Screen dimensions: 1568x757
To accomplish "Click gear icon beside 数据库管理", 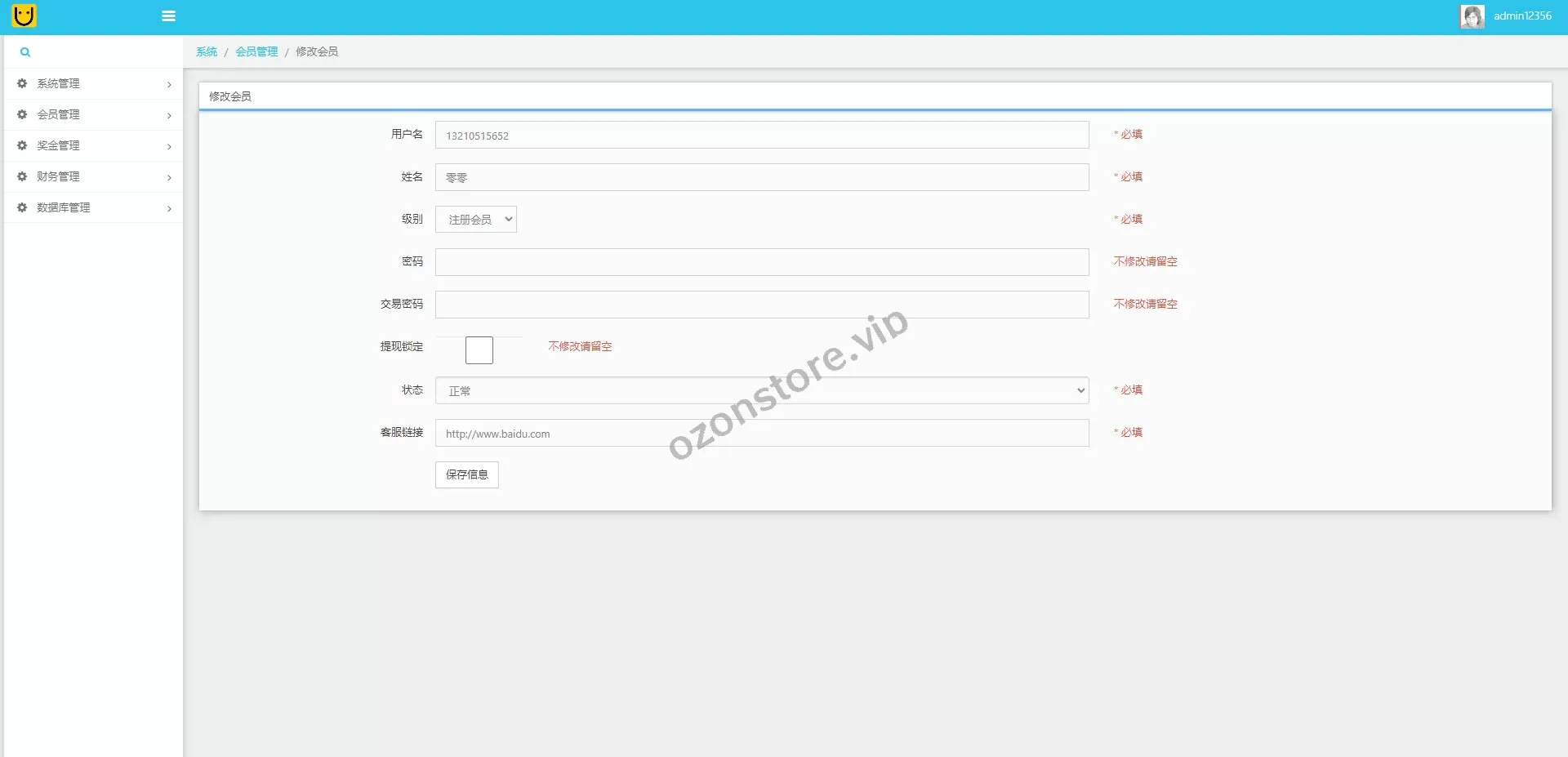I will [22, 207].
